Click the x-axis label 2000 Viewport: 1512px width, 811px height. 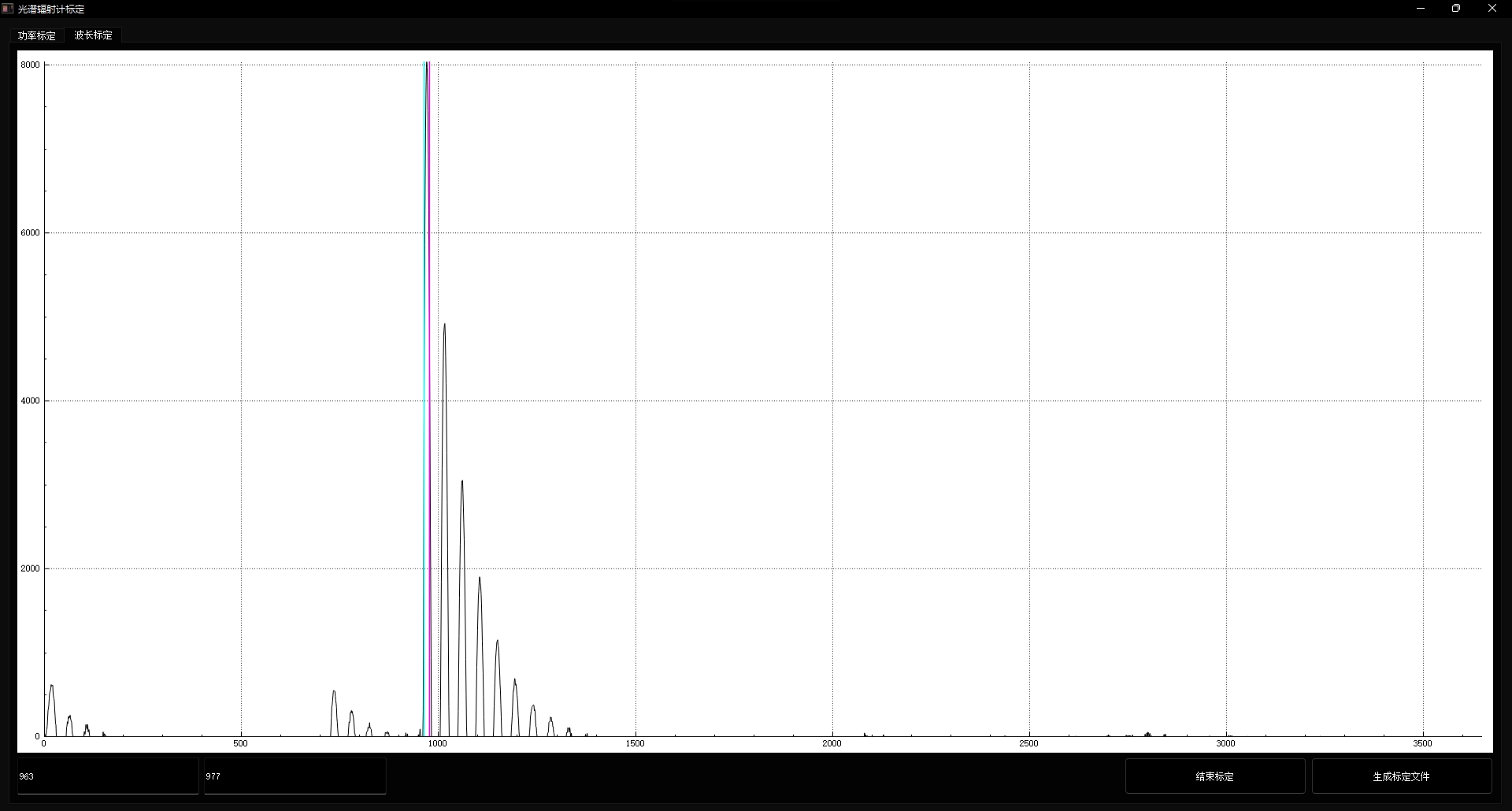[x=832, y=743]
